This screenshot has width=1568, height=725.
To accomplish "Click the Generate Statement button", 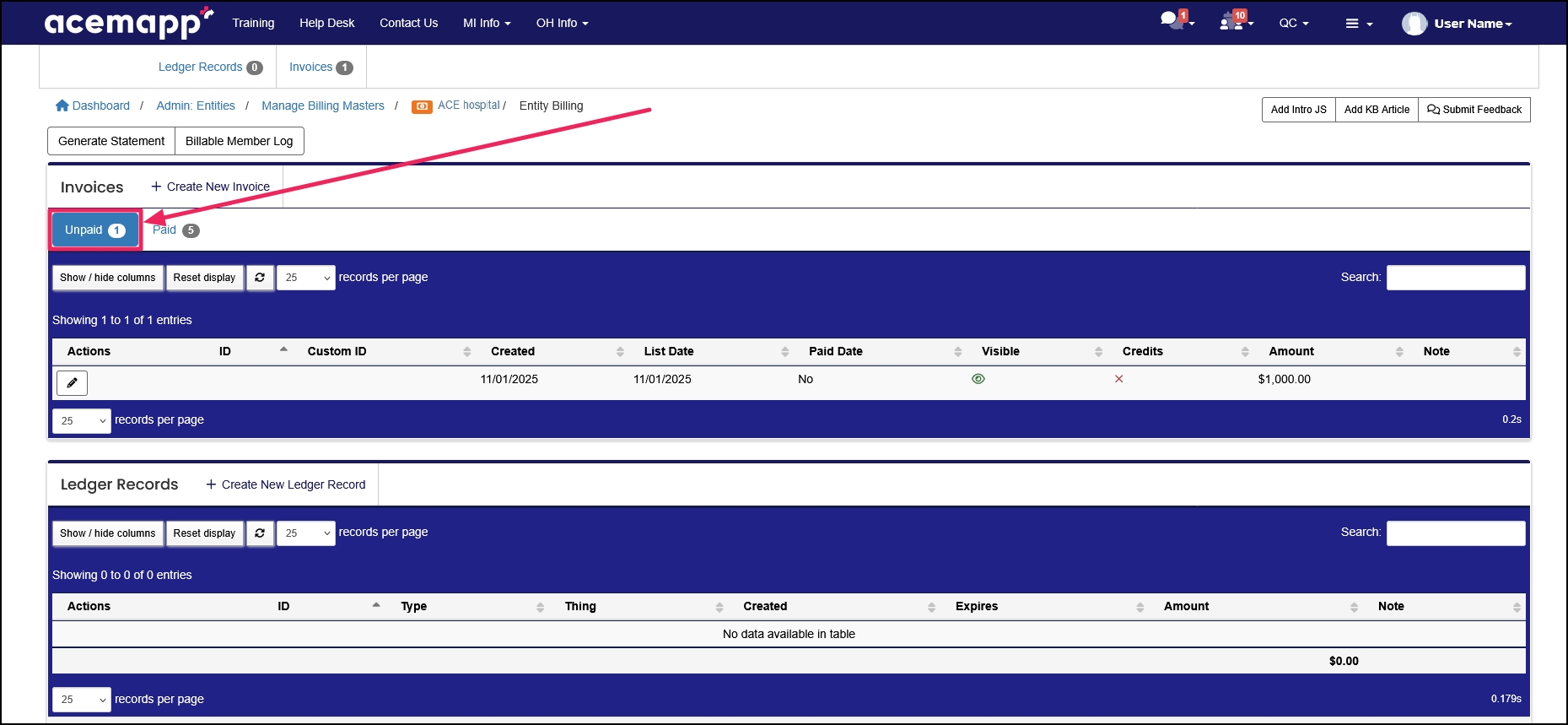I will 111,141.
